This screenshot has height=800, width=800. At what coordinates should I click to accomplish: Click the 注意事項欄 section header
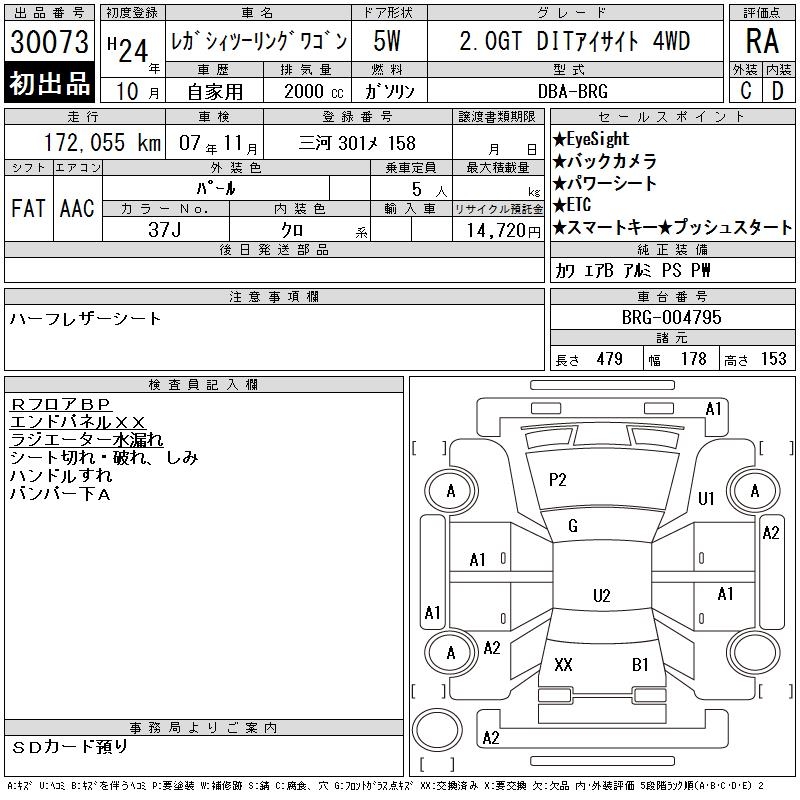[x=274, y=297]
